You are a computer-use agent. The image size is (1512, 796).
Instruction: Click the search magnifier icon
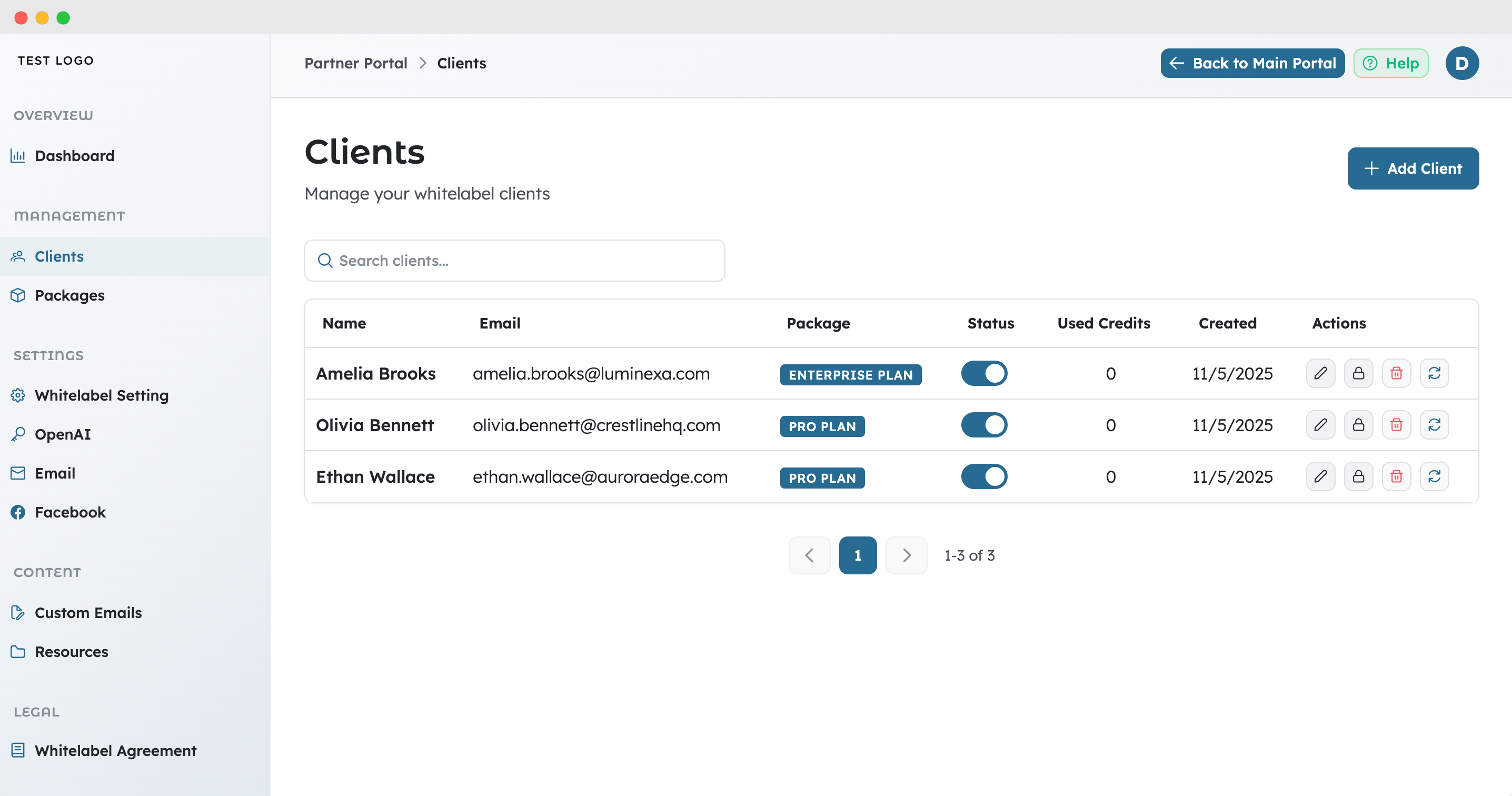pyautogui.click(x=325, y=261)
